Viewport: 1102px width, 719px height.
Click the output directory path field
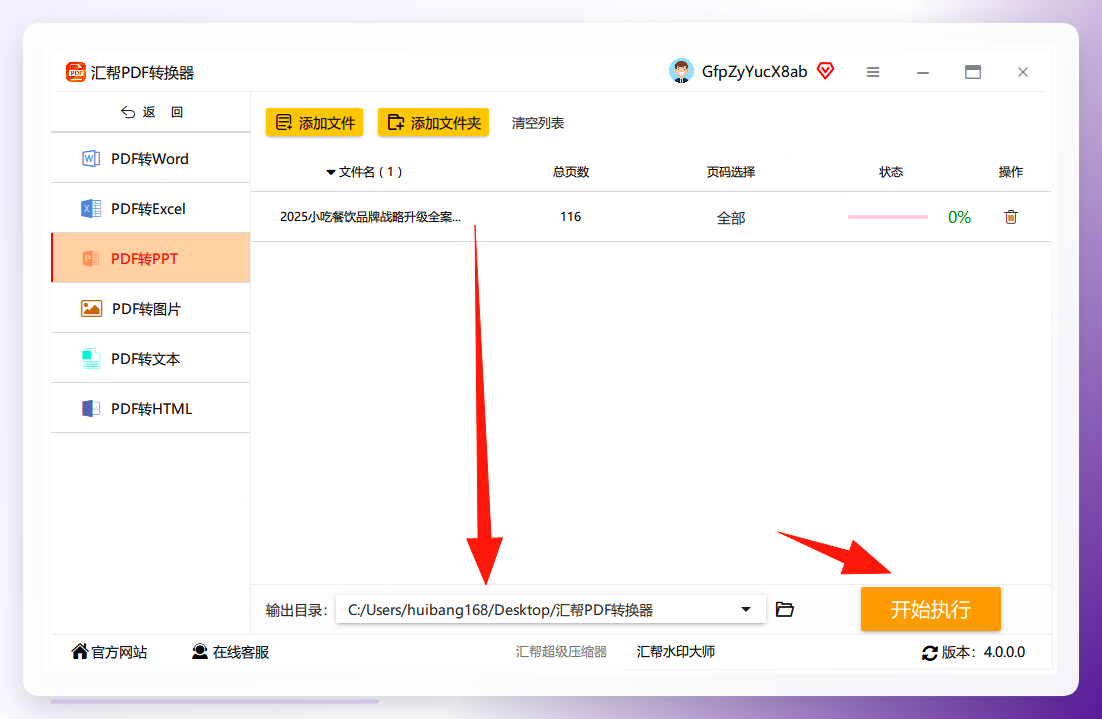point(550,609)
